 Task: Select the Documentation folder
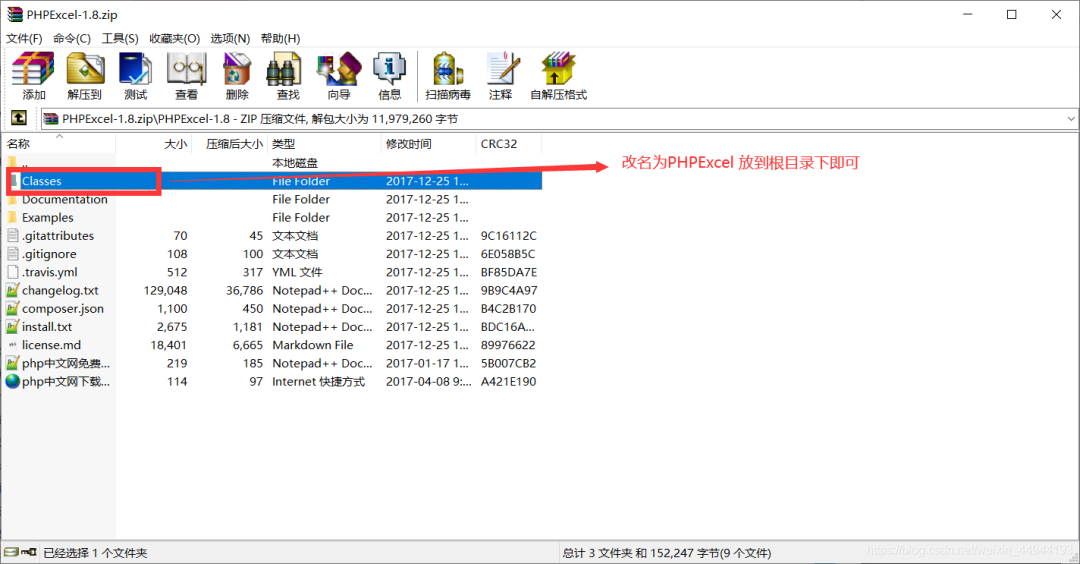65,199
